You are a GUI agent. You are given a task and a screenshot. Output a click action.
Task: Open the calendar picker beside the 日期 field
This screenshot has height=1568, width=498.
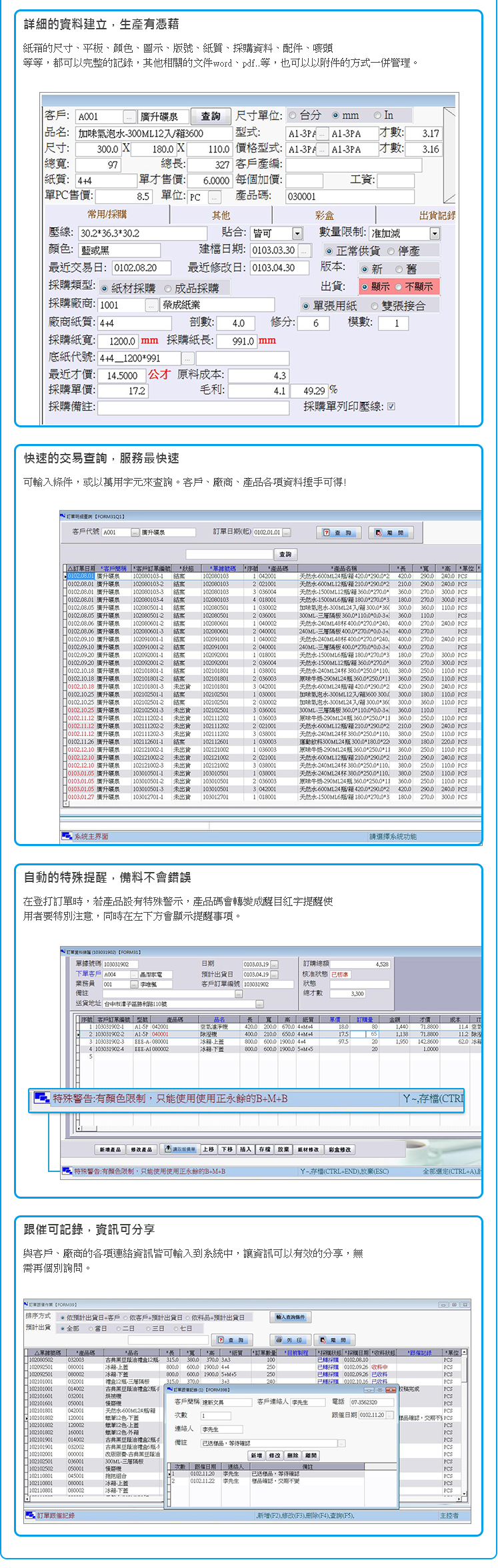pos(275,964)
